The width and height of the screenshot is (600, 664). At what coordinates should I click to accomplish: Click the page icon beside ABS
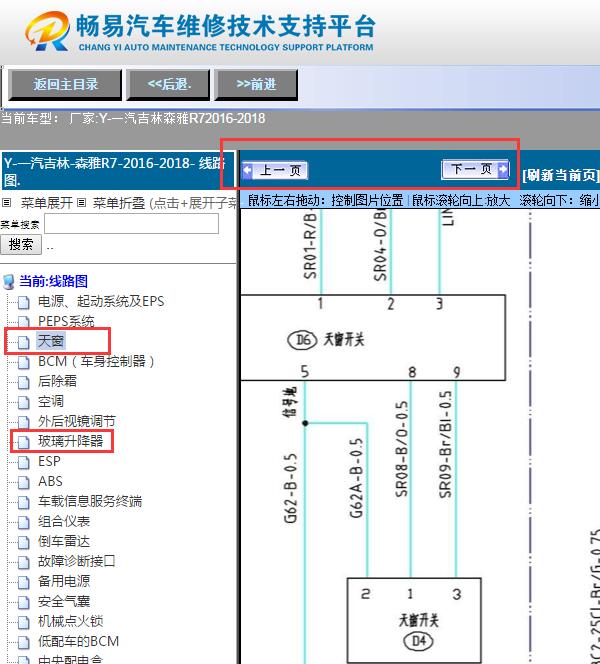coord(24,482)
